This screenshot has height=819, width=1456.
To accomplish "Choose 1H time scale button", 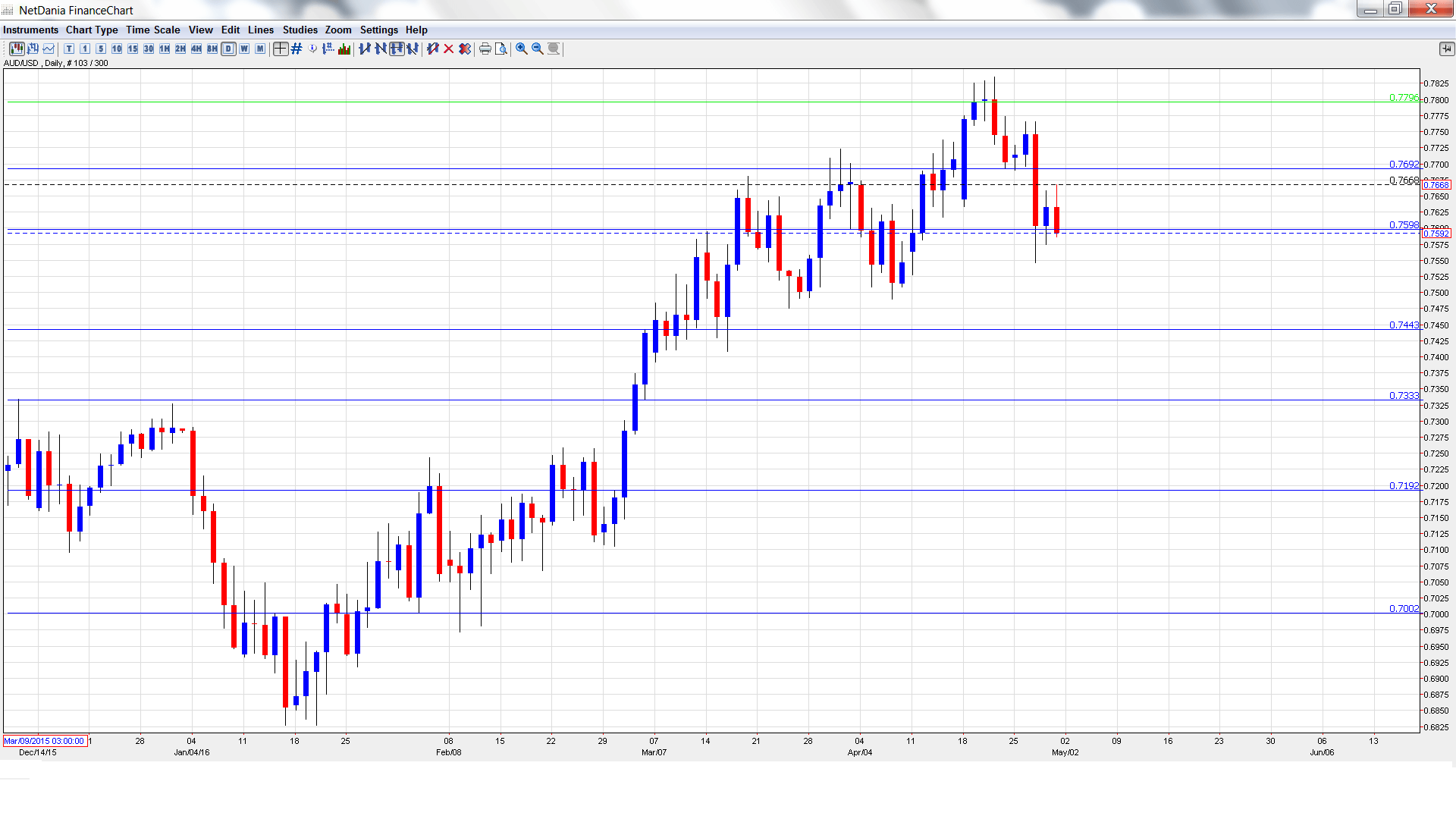I will [165, 49].
